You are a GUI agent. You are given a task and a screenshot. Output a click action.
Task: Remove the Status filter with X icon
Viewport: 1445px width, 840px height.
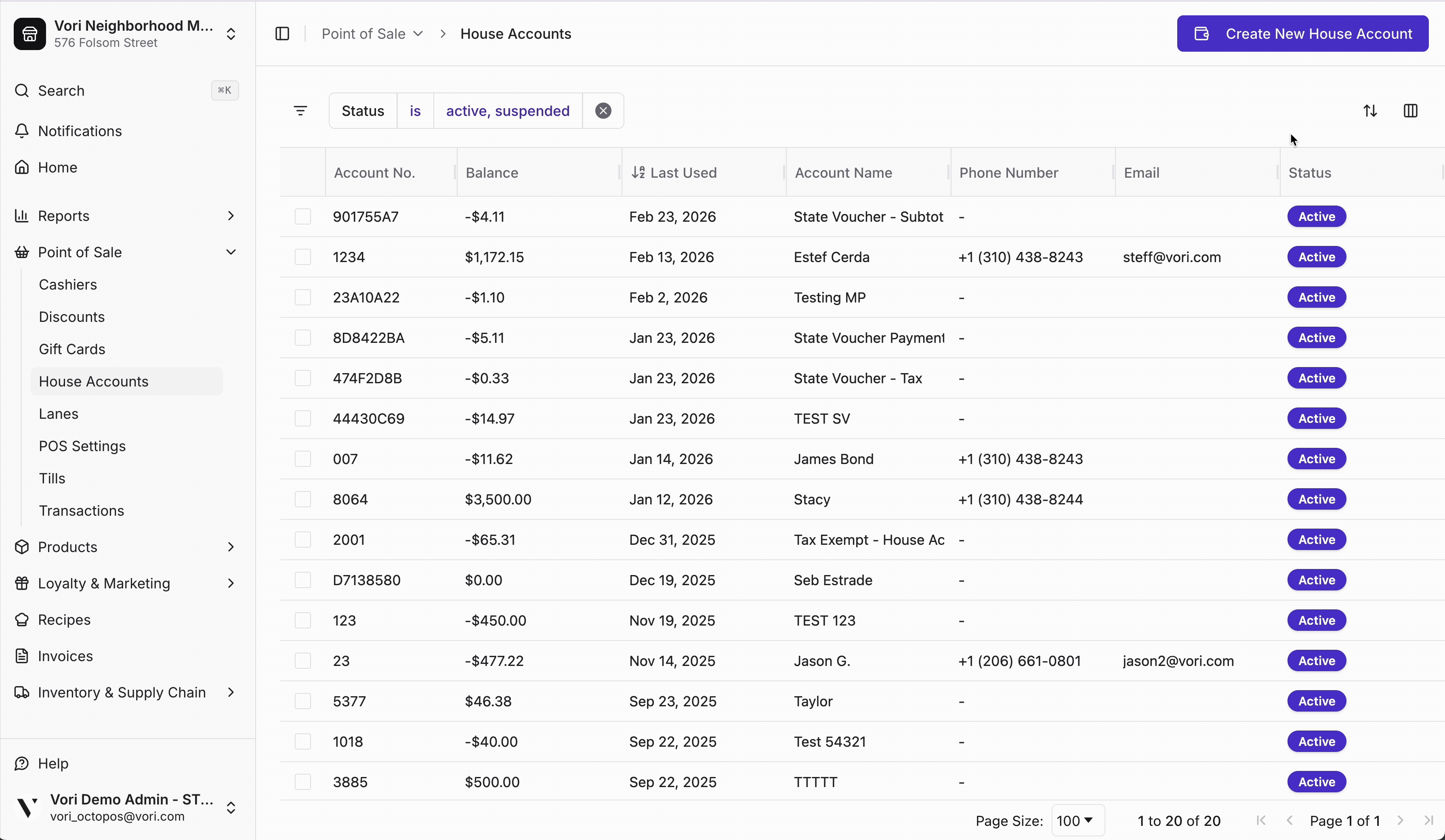click(603, 111)
